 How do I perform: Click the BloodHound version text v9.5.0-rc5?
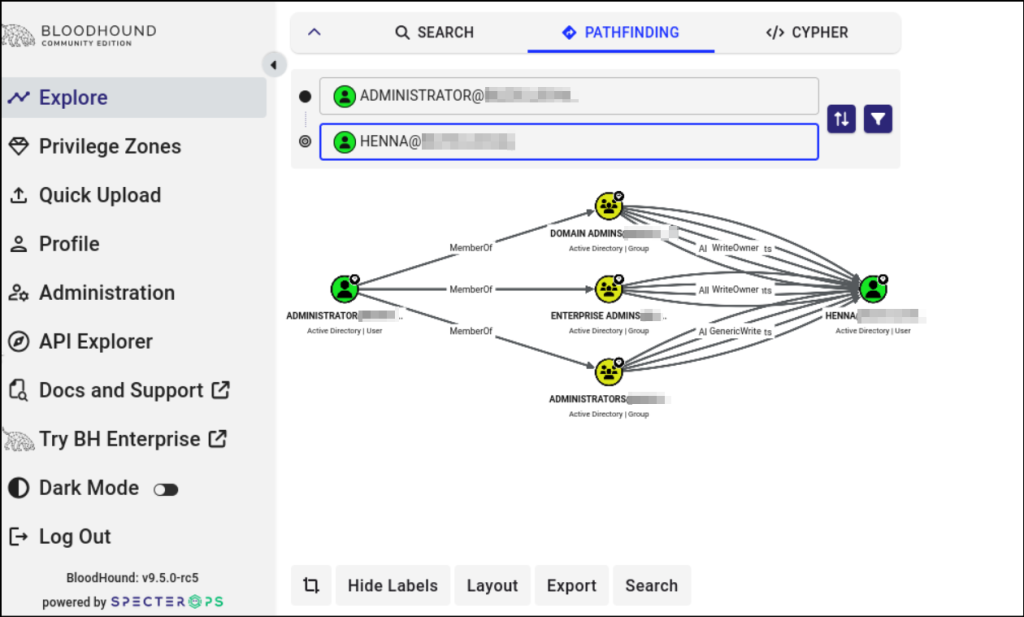click(x=133, y=578)
